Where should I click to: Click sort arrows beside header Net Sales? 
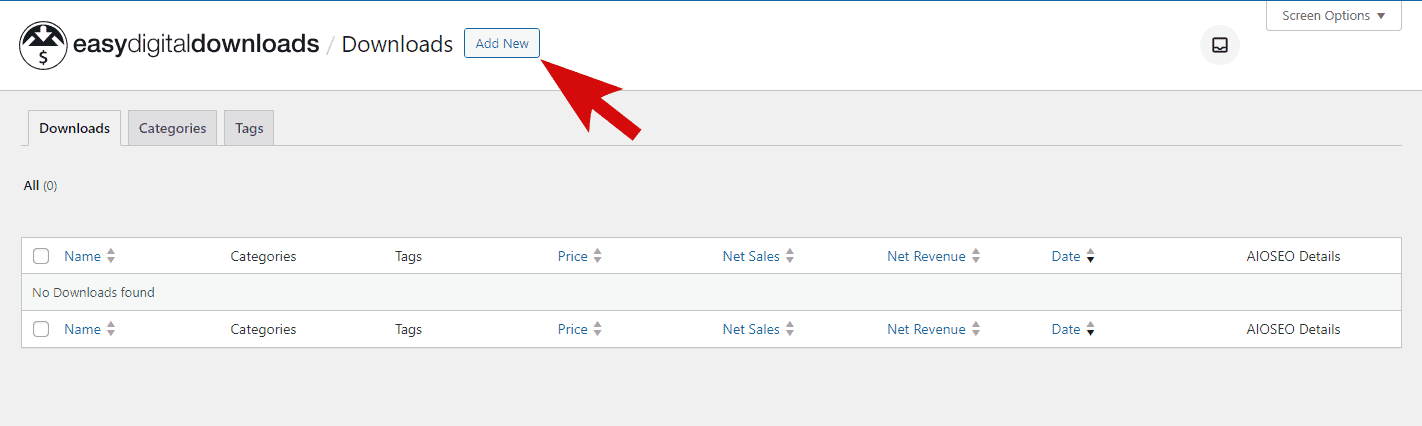tap(789, 256)
